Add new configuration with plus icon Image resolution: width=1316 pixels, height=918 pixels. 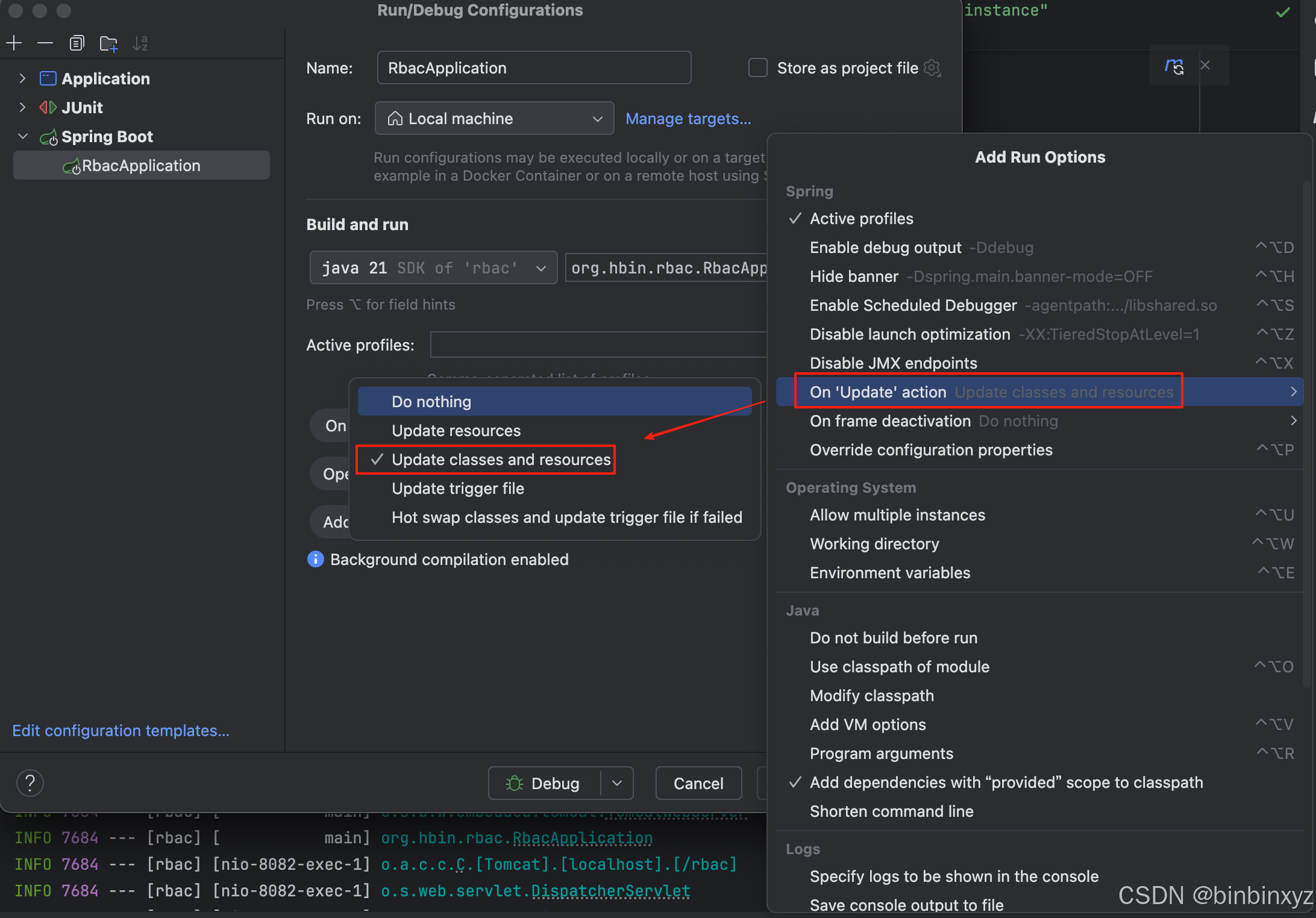pos(14,43)
